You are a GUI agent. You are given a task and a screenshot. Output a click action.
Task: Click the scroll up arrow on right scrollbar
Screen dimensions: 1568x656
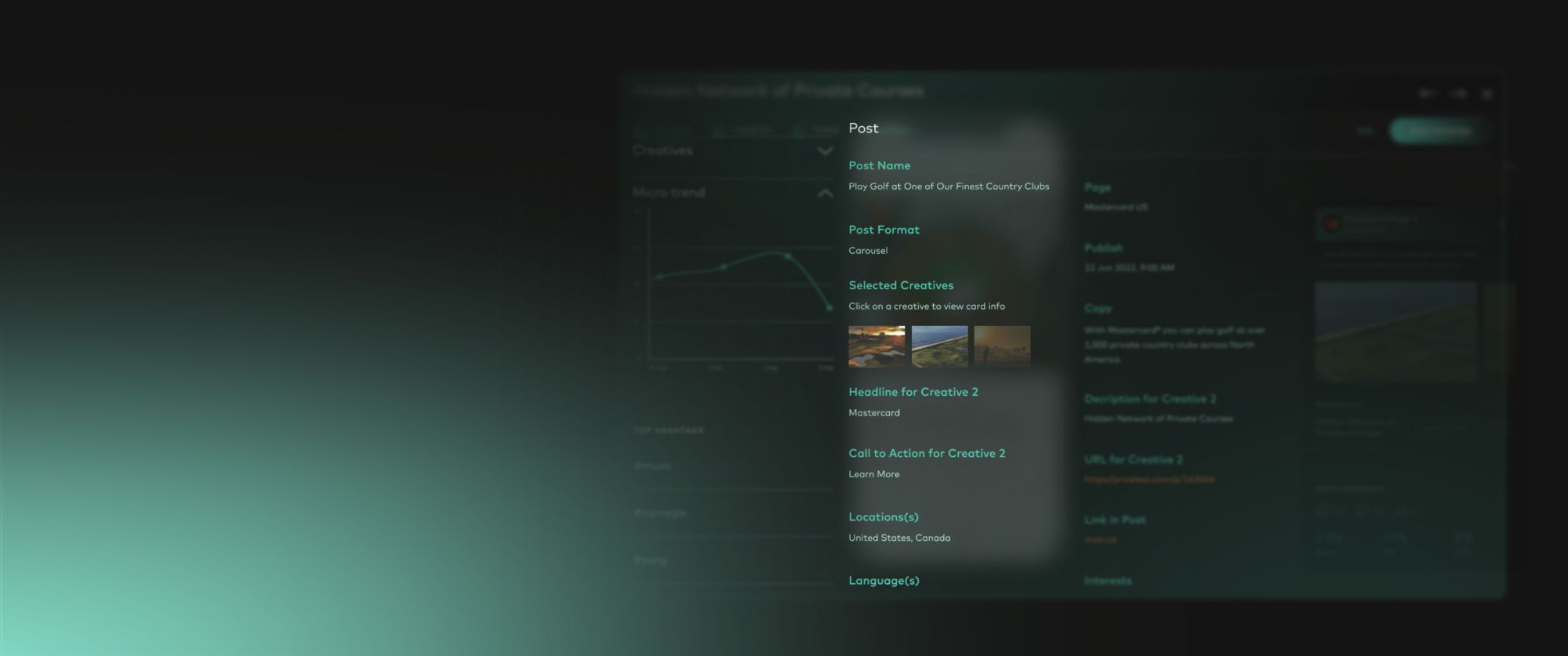click(1508, 166)
